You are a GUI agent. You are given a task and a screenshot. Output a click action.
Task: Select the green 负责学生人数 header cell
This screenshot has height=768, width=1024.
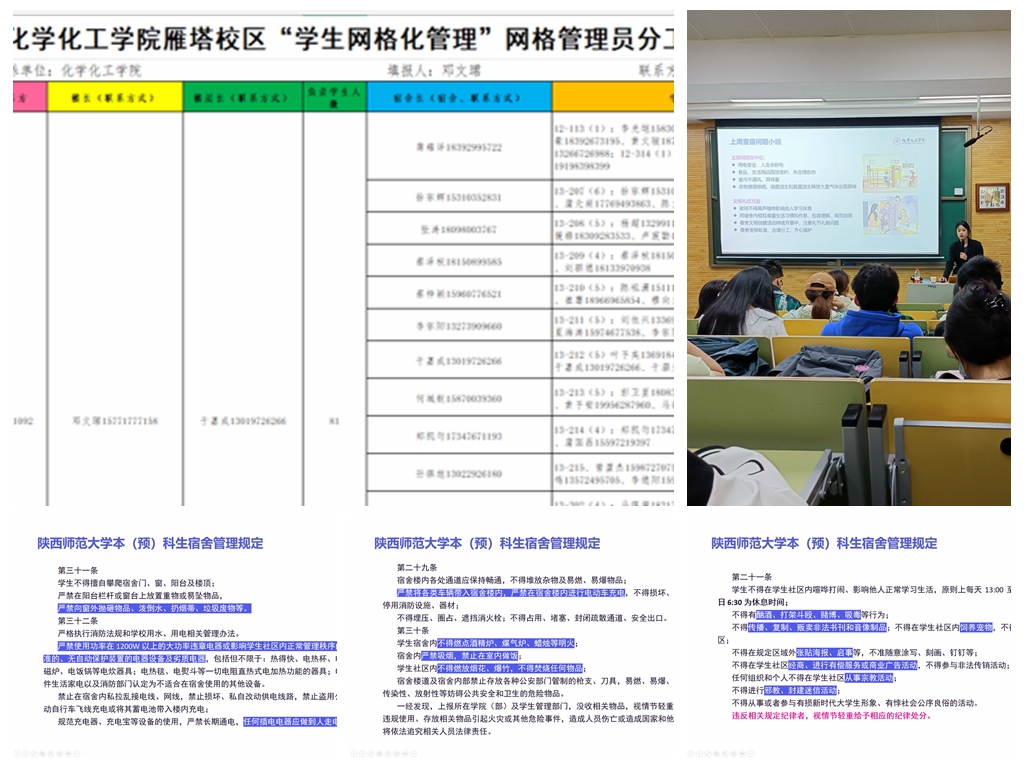pos(334,97)
